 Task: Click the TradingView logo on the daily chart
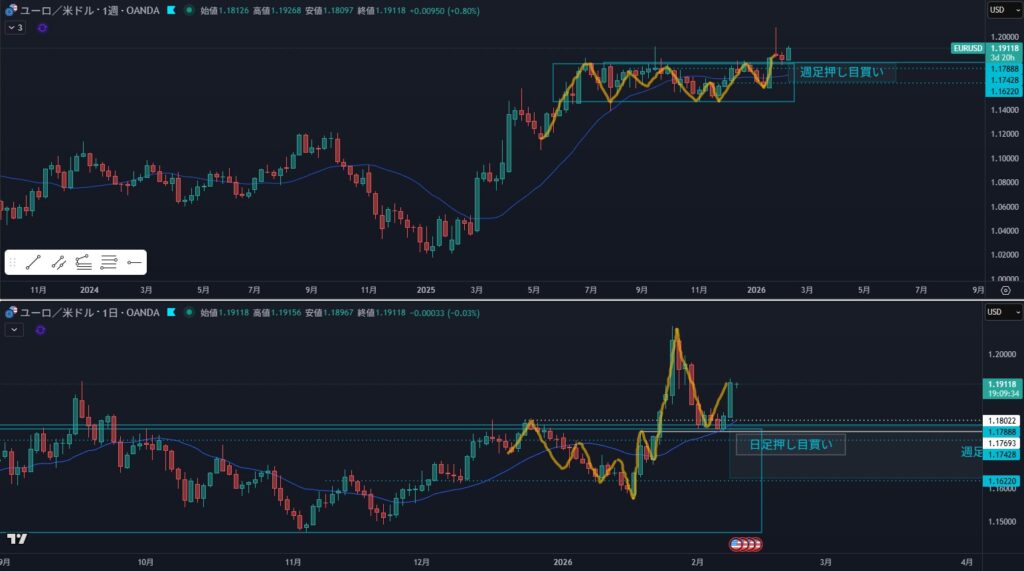pos(16,539)
